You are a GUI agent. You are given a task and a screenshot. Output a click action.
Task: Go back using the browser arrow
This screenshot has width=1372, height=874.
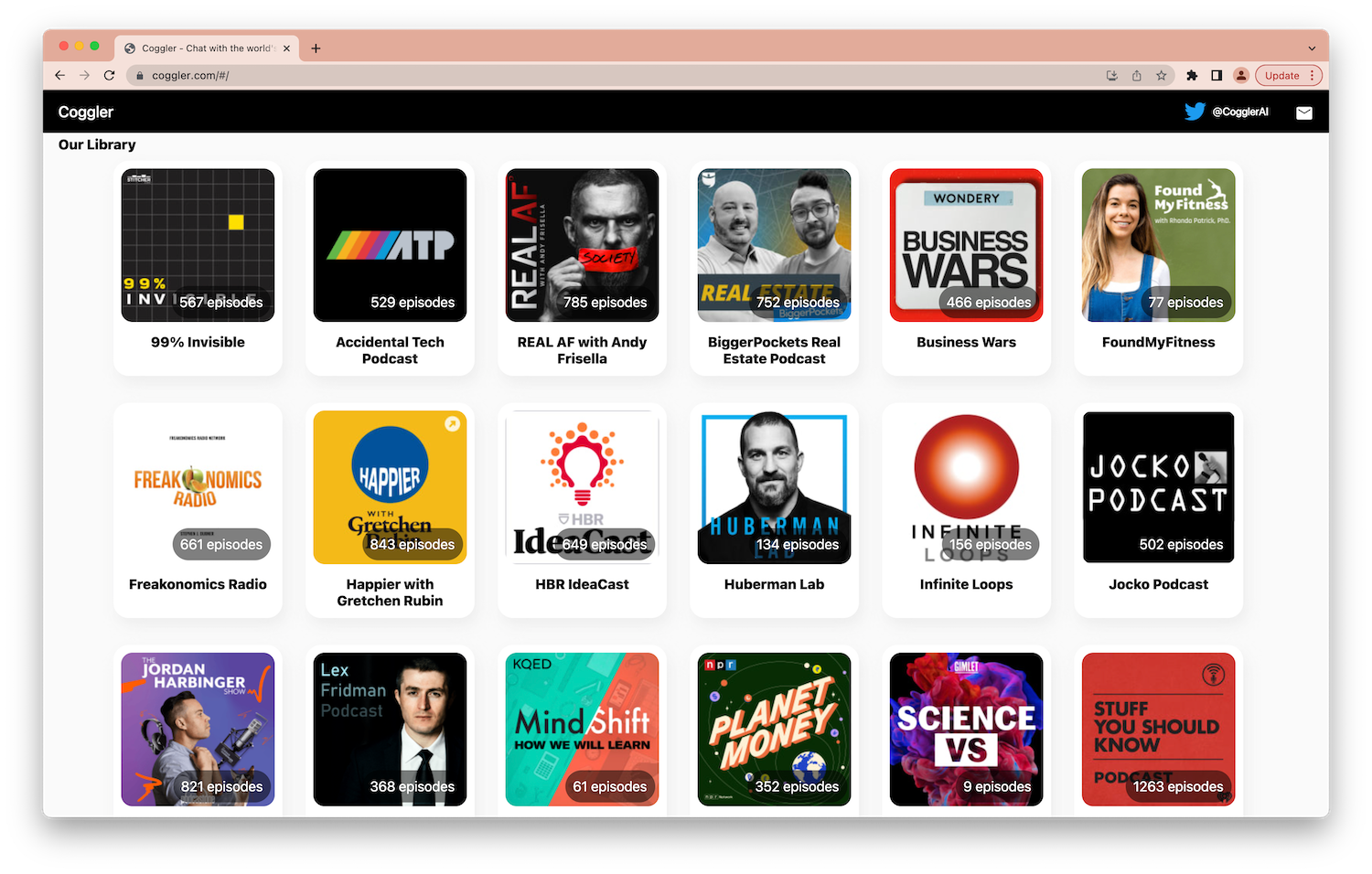(x=60, y=76)
